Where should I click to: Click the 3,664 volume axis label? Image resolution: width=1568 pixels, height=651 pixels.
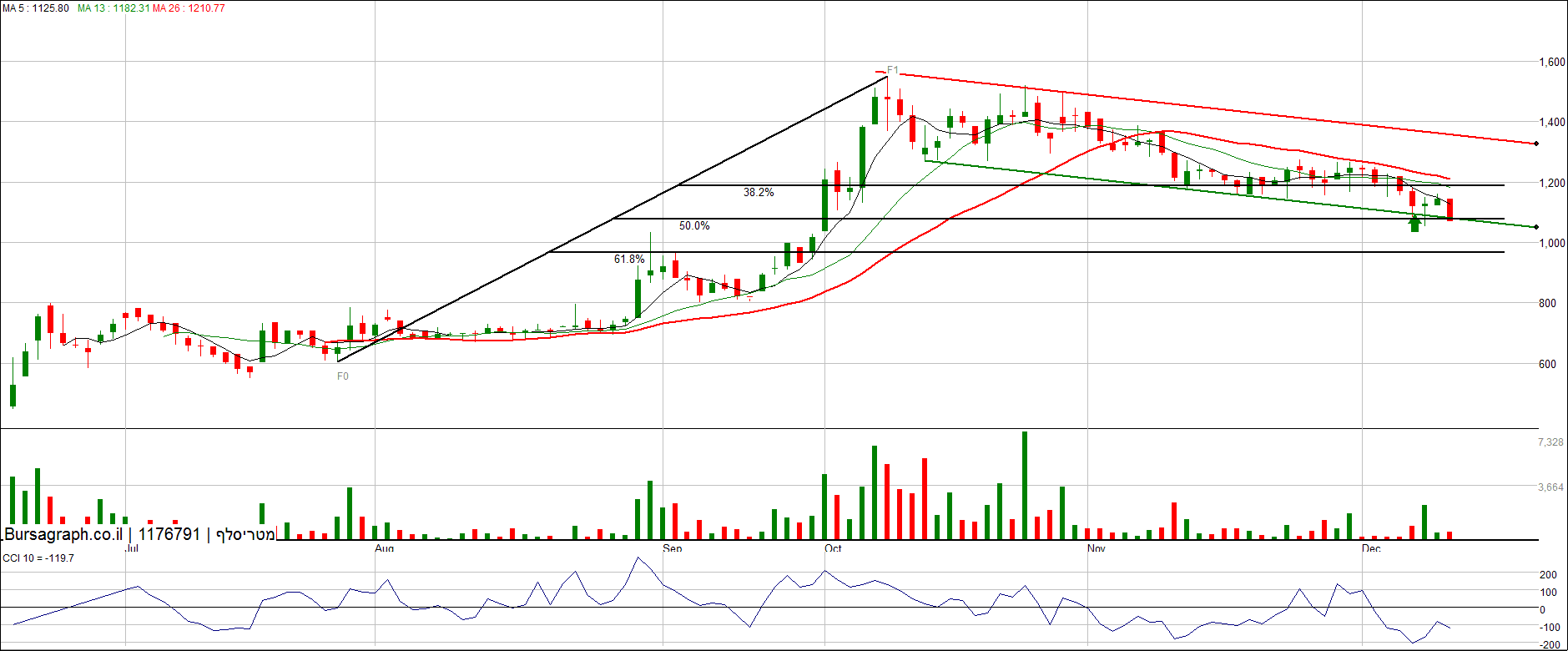click(x=1550, y=487)
